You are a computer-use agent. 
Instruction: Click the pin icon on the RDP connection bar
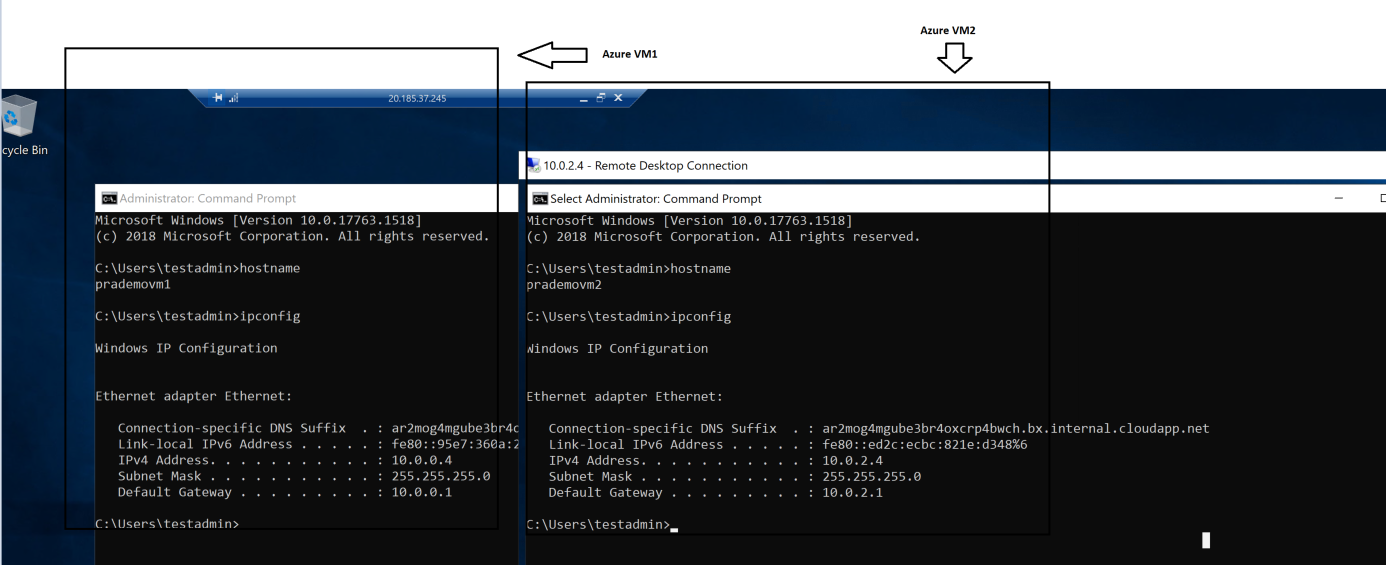pyautogui.click(x=218, y=98)
